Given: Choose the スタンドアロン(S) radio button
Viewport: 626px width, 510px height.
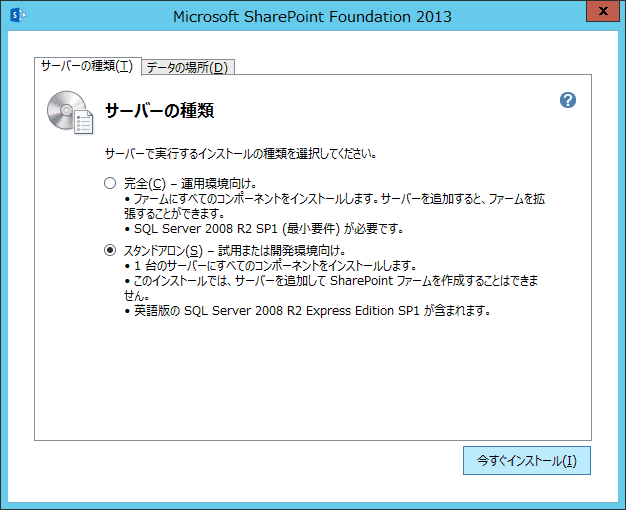Looking at the screenshot, I should pyautogui.click(x=110, y=250).
